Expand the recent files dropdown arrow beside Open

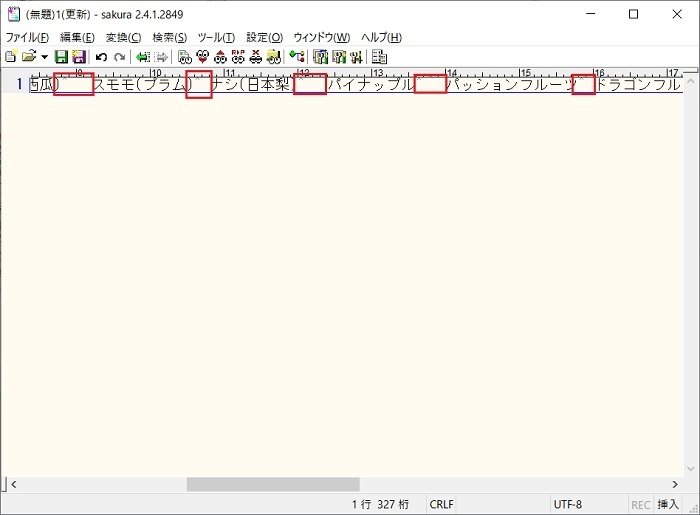(x=45, y=57)
